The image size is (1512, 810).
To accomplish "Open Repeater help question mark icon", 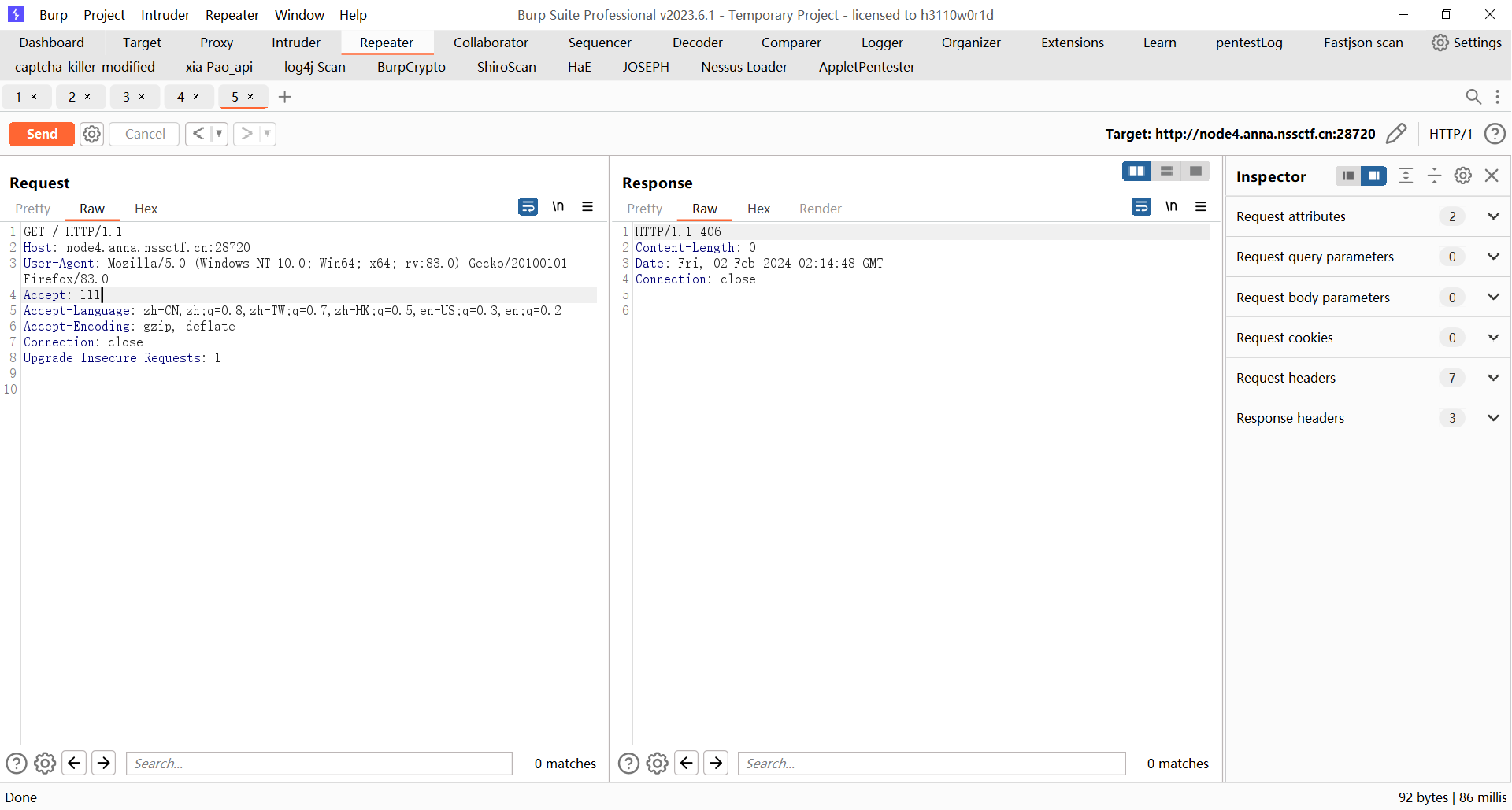I will click(1495, 134).
